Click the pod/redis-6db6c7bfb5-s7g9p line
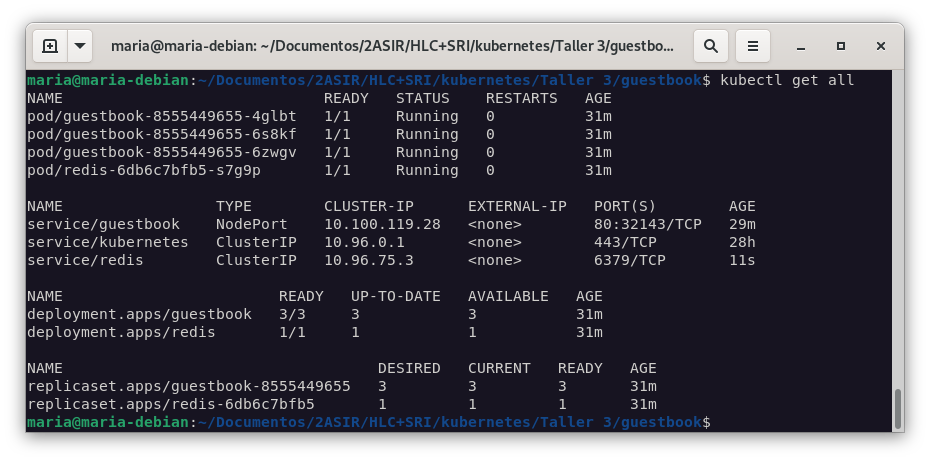 click(143, 170)
